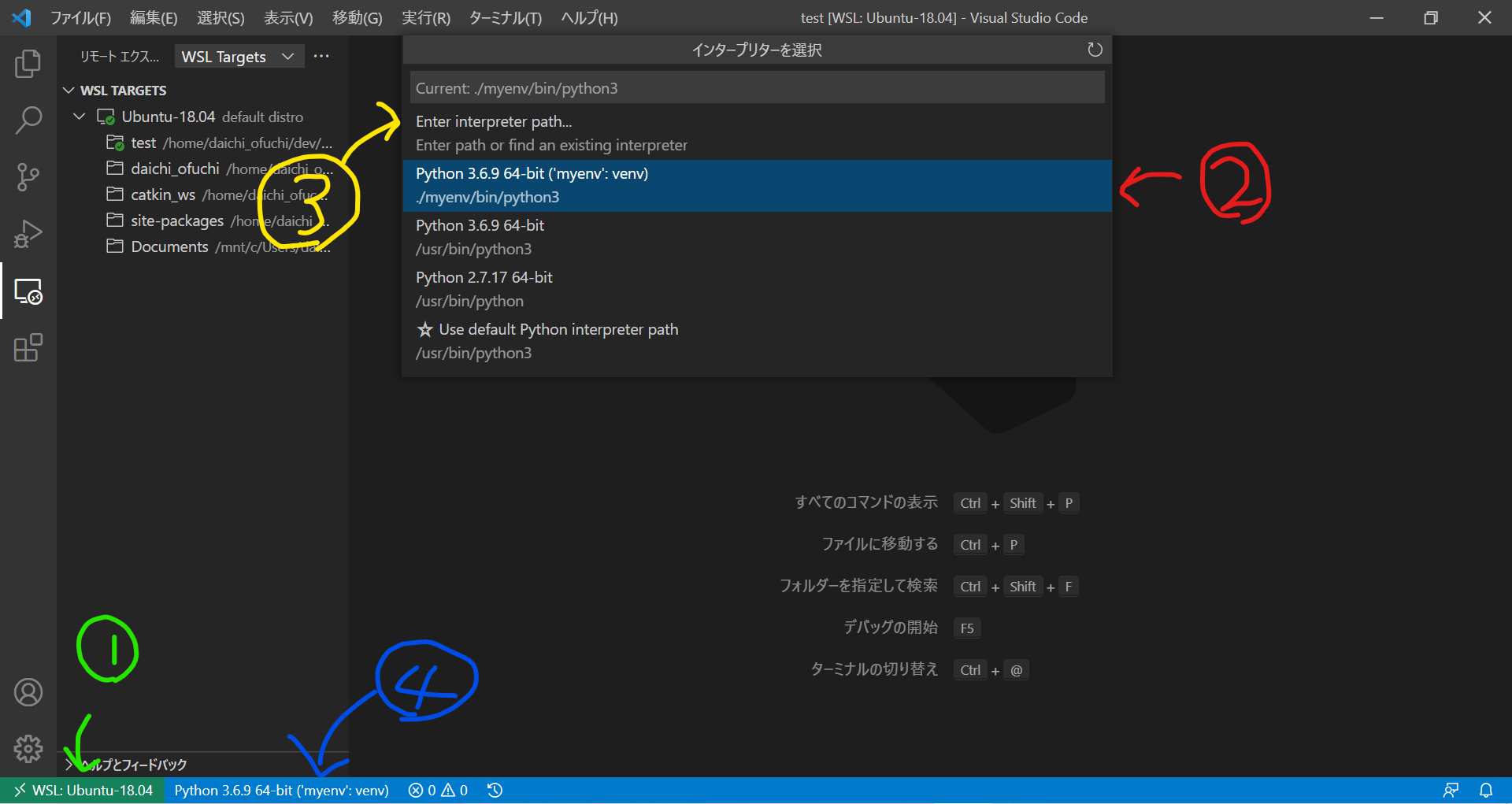Select Ubuntu-18.04 default distro row
The width and height of the screenshot is (1512, 804).
click(203, 117)
